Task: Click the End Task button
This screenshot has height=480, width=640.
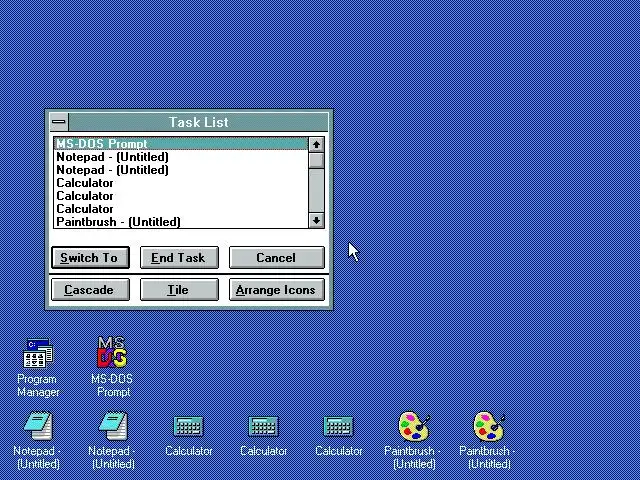Action: pyautogui.click(x=179, y=258)
